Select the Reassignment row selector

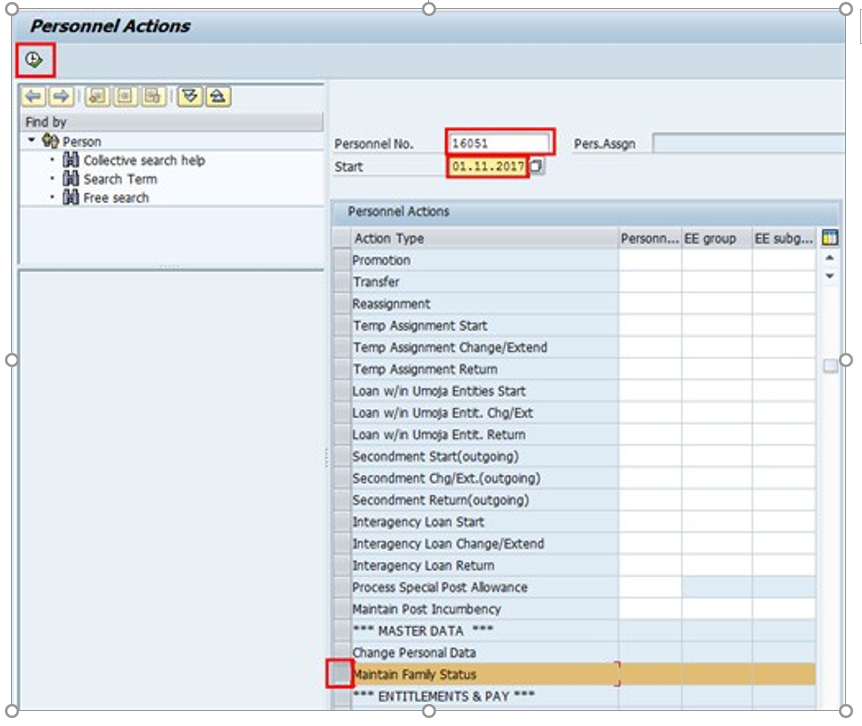342,304
